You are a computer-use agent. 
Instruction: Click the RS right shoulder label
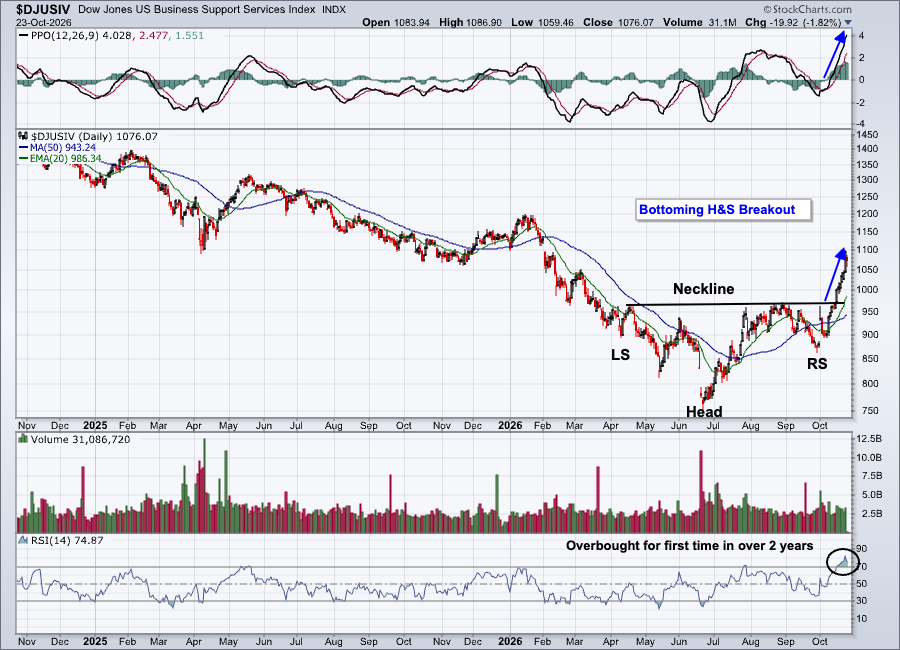[x=817, y=363]
